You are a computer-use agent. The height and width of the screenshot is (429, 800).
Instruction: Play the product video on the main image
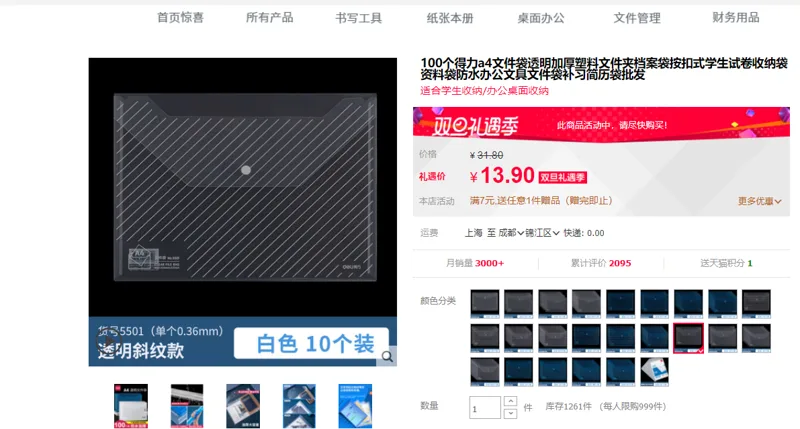109,340
